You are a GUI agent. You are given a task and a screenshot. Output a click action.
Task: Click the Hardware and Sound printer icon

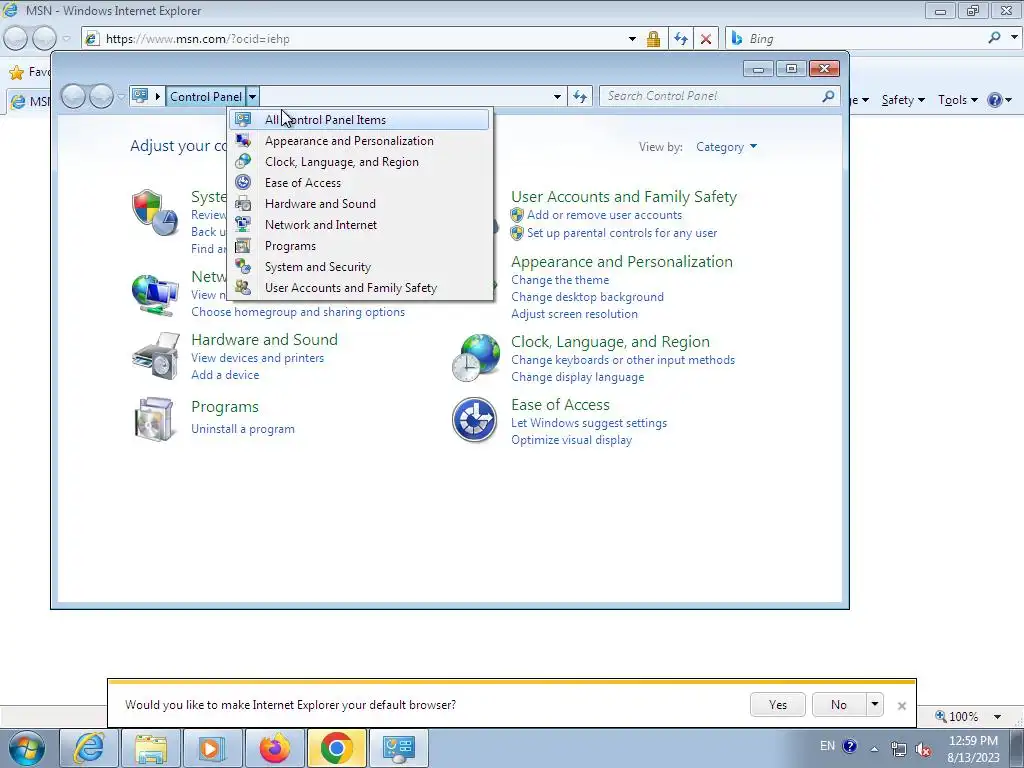click(155, 356)
